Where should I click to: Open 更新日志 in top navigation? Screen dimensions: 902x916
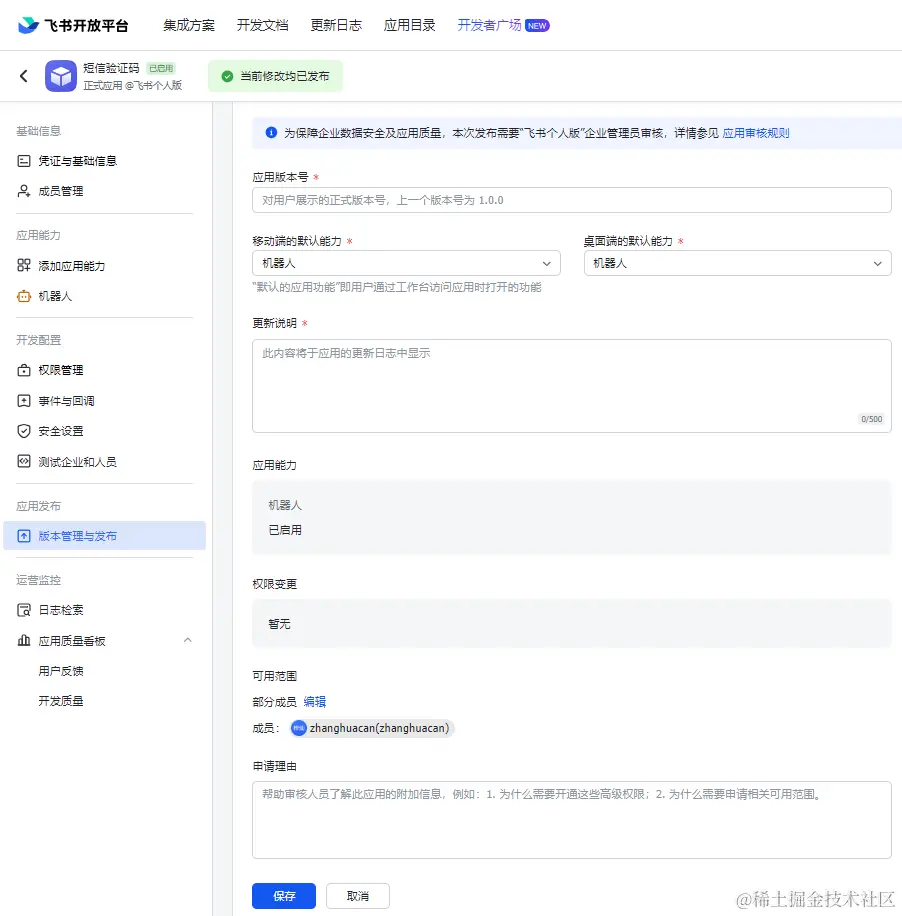pyautogui.click(x=336, y=25)
